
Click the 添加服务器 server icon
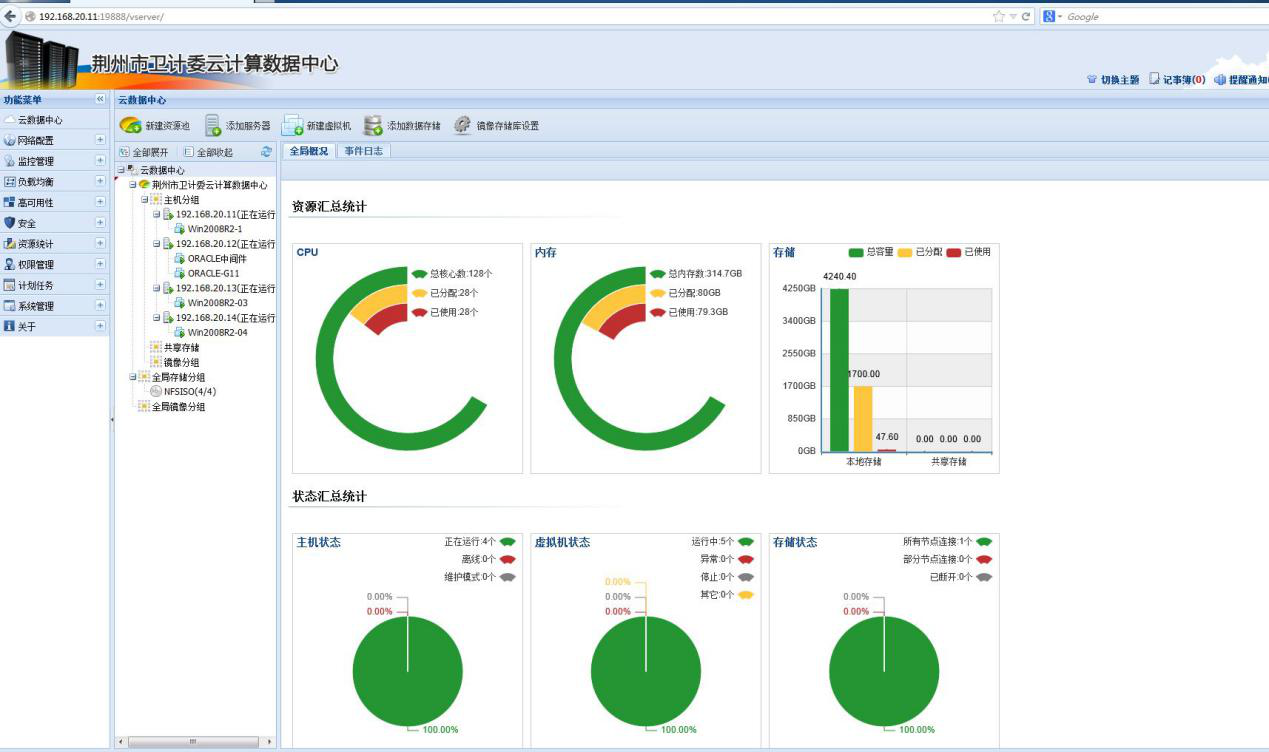coord(213,126)
